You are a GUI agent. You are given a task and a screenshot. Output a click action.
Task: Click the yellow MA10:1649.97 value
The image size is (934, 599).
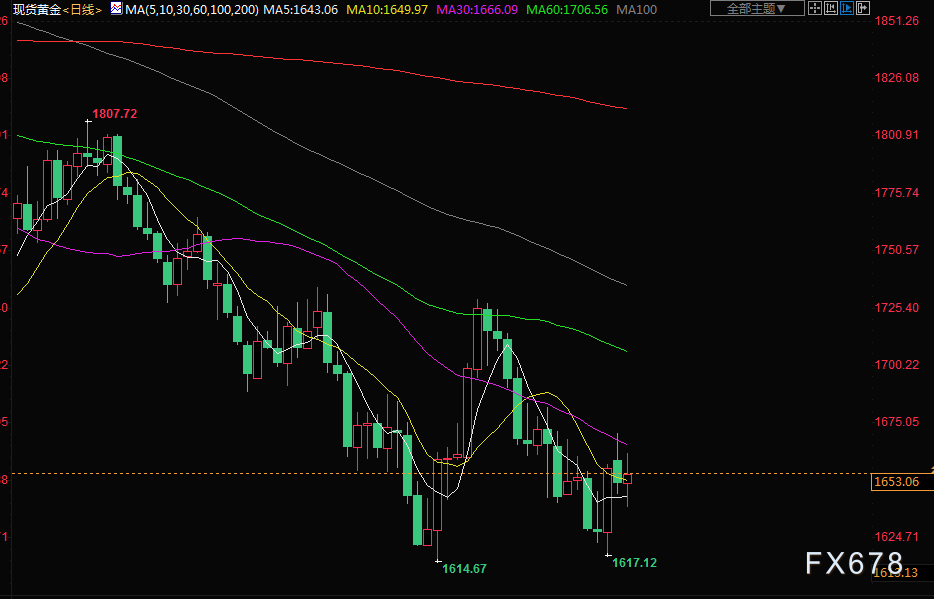pos(387,10)
